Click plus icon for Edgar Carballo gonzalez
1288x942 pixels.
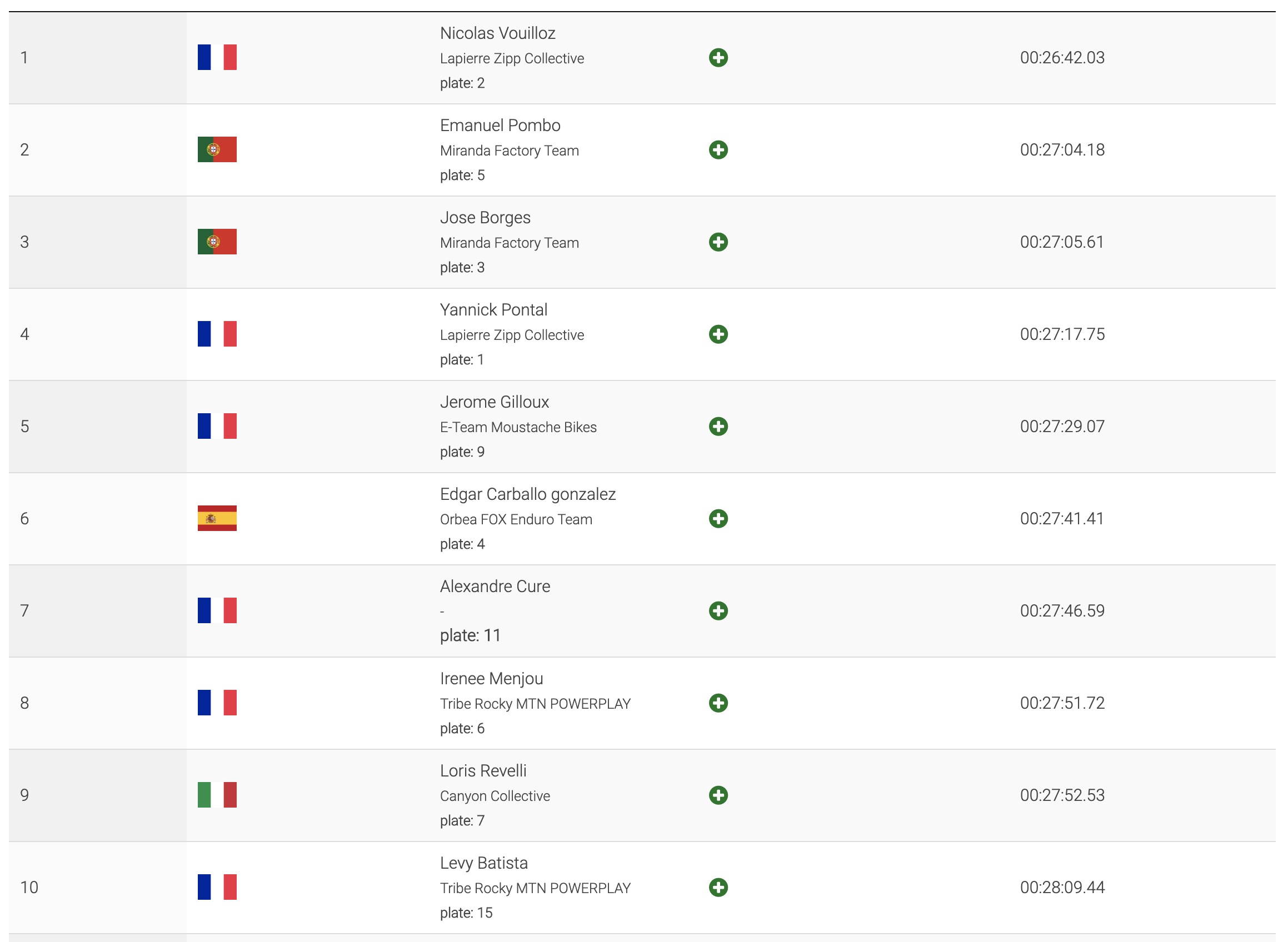[x=718, y=518]
